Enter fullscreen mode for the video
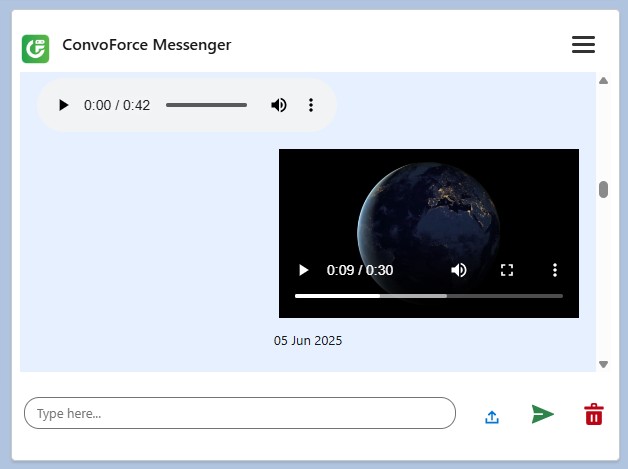 [x=507, y=270]
